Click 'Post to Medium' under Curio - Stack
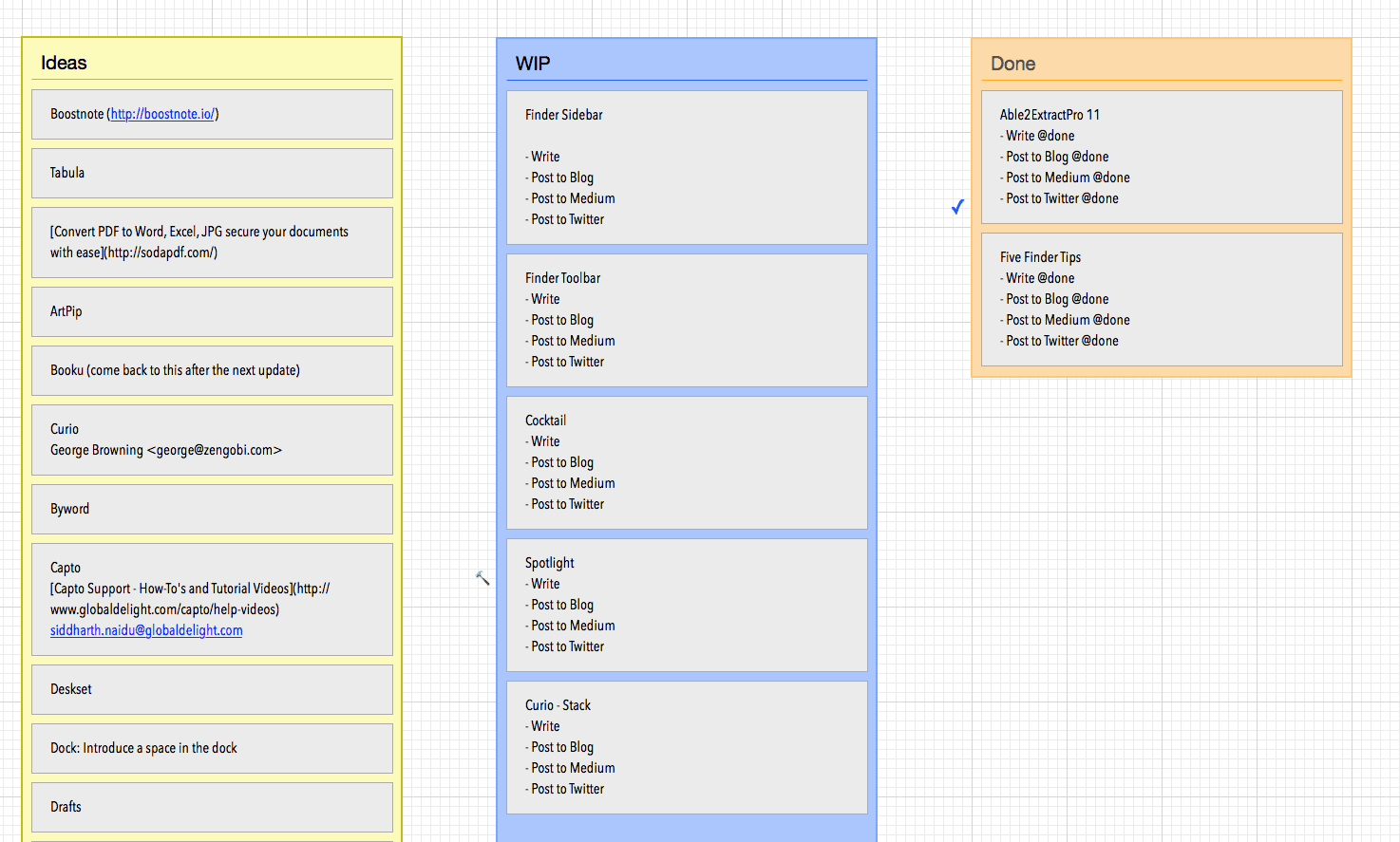The image size is (1400, 842). point(570,768)
